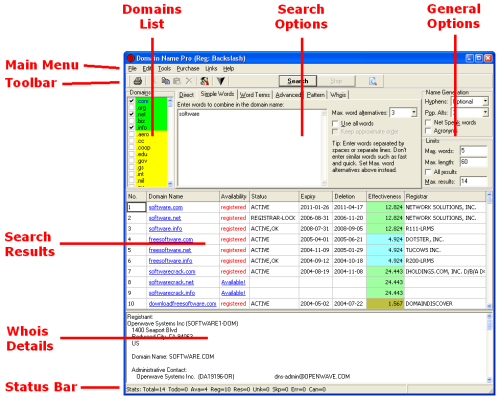Open the software.info link
The width and height of the screenshot is (500, 399).
pos(165,229)
